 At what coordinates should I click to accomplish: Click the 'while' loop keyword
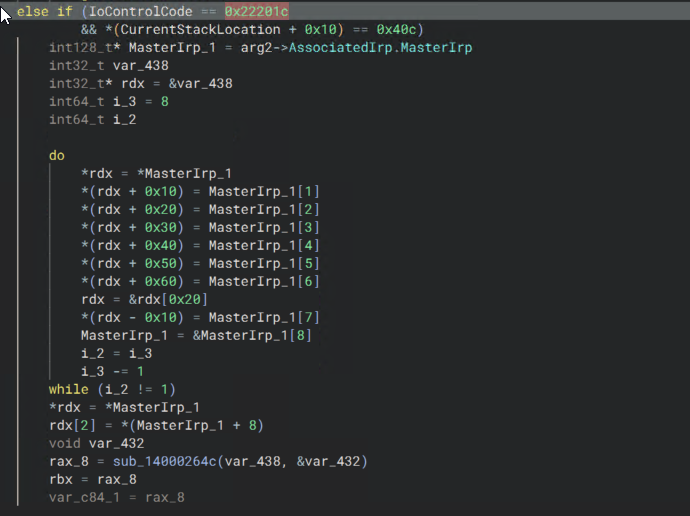click(69, 389)
